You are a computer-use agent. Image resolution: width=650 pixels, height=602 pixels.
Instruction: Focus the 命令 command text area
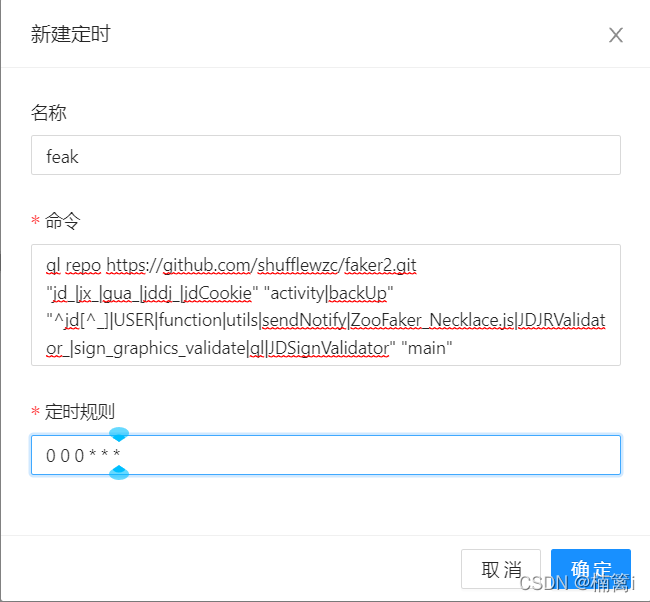click(325, 305)
